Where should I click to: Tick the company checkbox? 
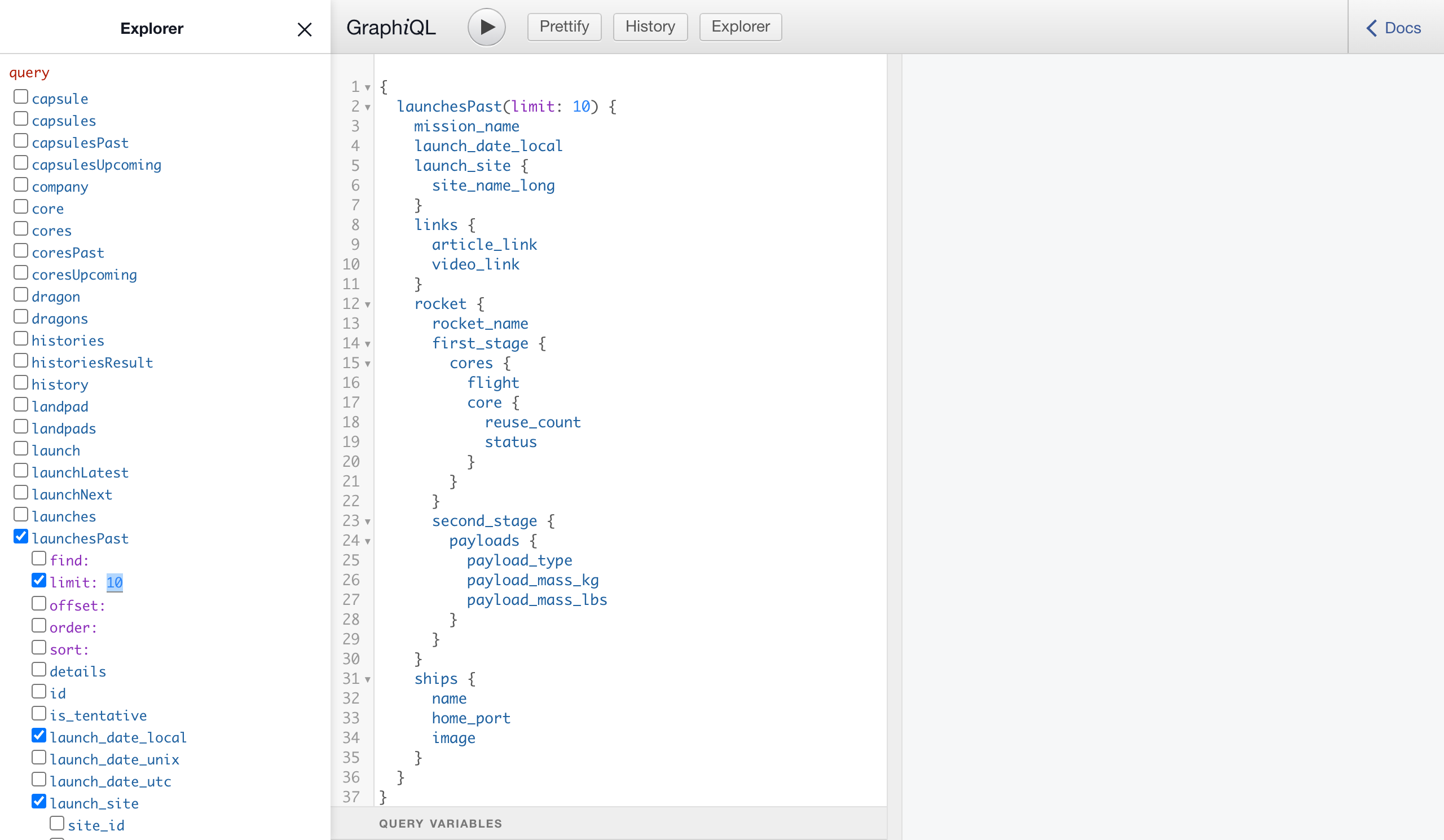[21, 184]
